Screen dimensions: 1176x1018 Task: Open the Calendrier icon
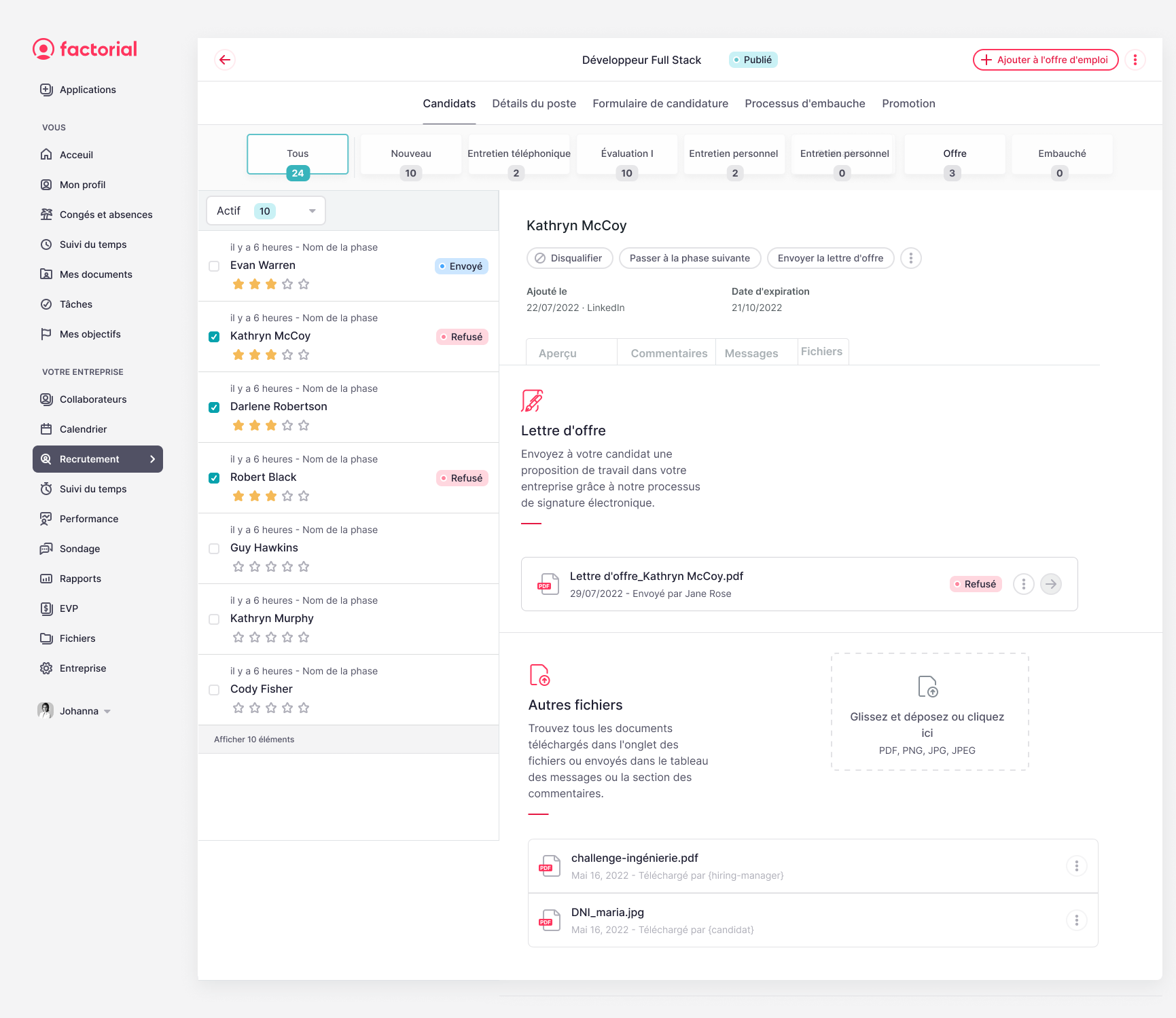(x=46, y=429)
